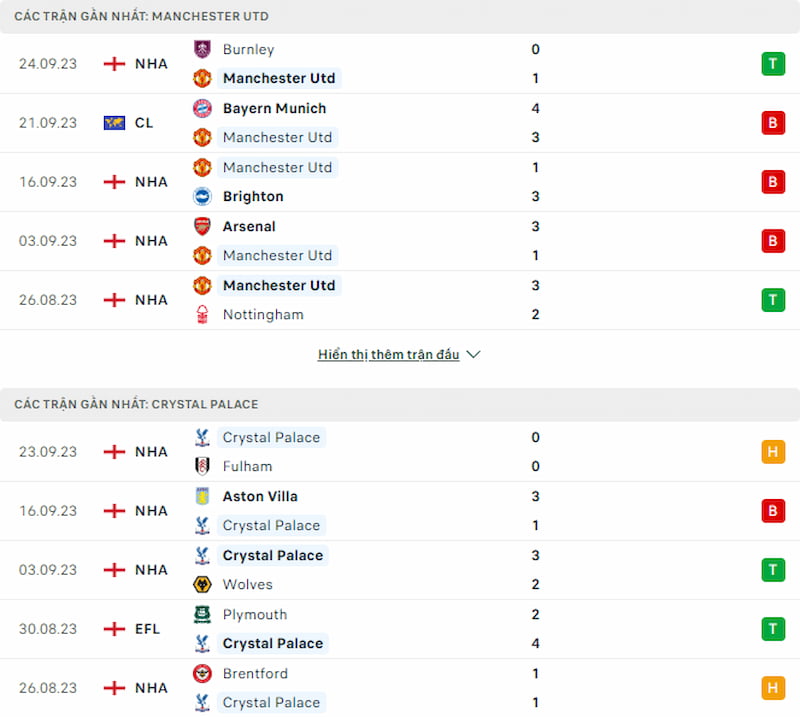Click orange H badge for Fulham match
The width and height of the screenshot is (800, 717).
[773, 452]
